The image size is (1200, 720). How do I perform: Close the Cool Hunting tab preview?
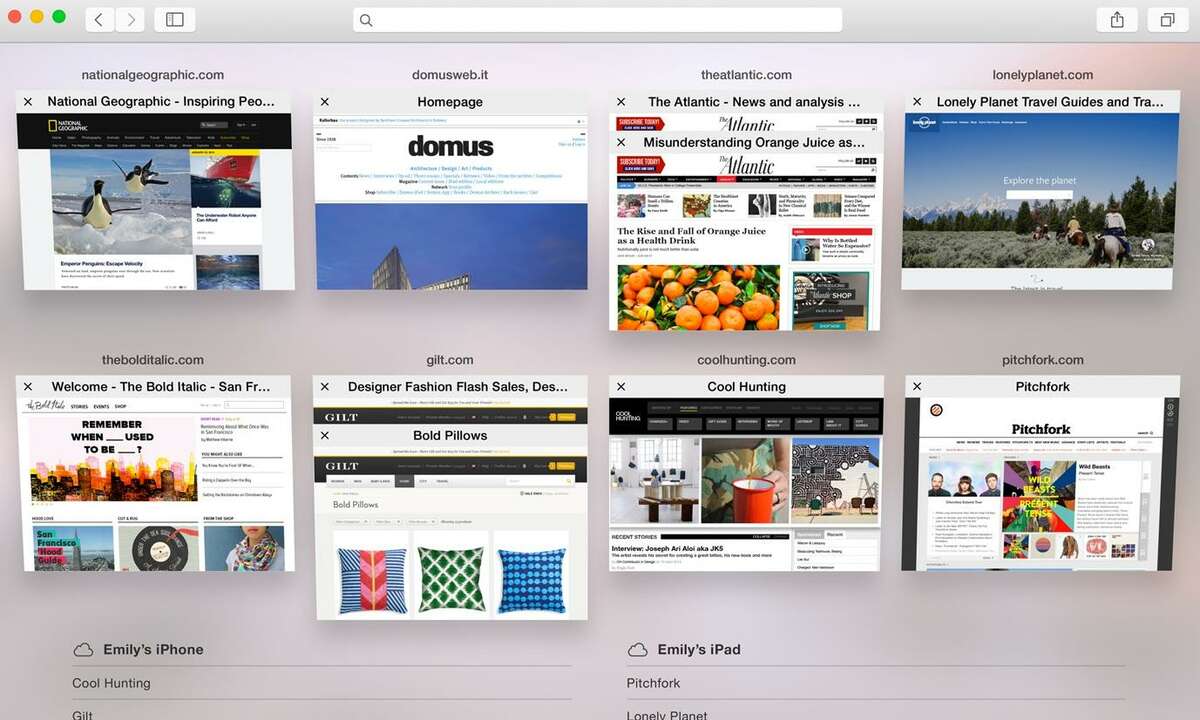tap(621, 387)
